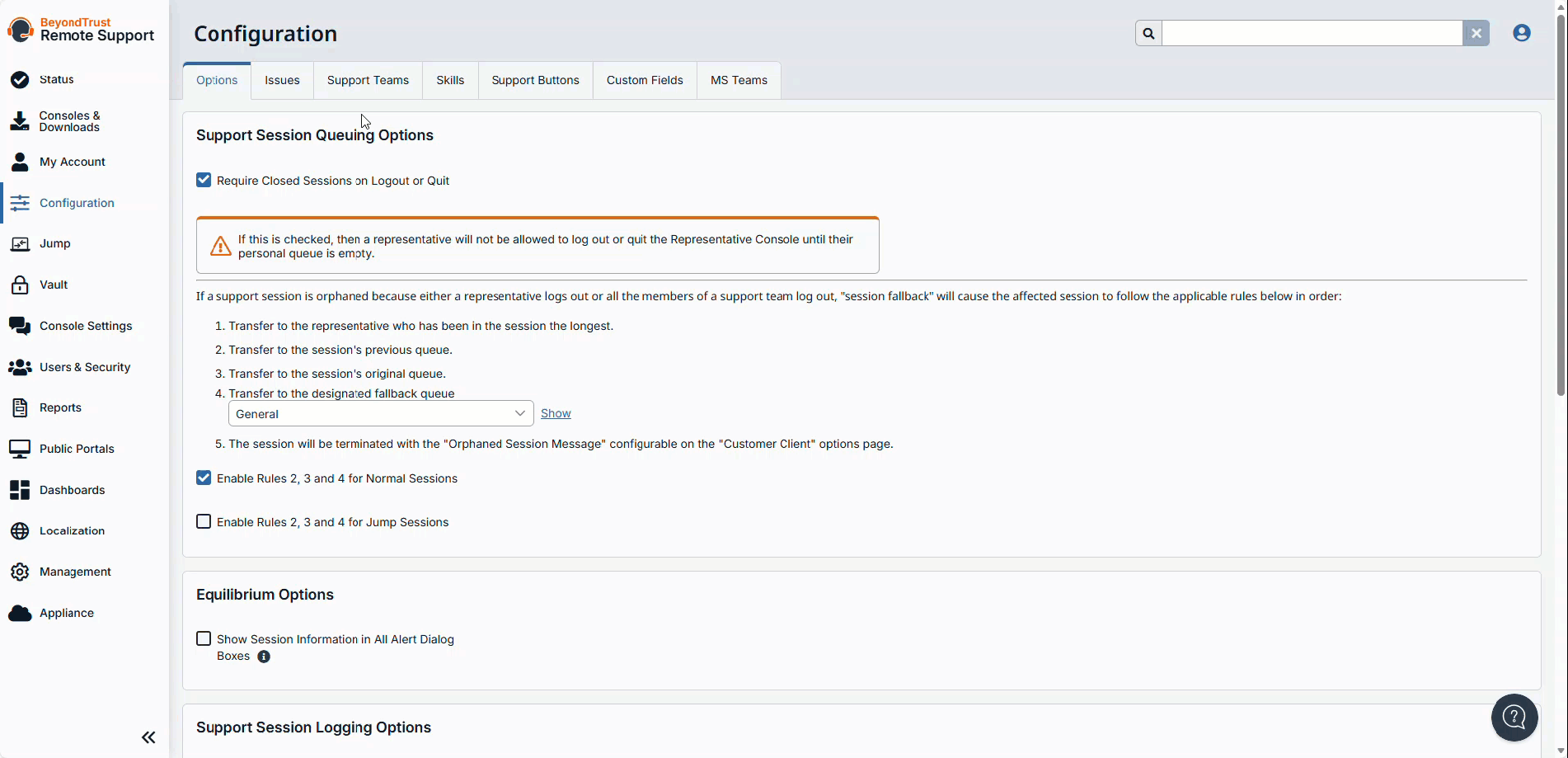The height and width of the screenshot is (758, 1568).
Task: Click the vertical page scrollbar thumb
Action: [1560, 205]
